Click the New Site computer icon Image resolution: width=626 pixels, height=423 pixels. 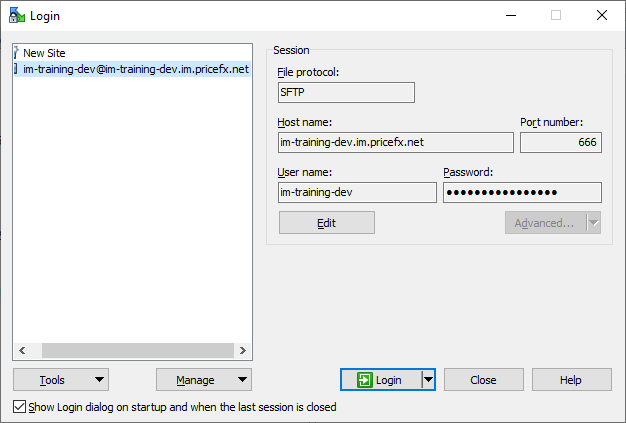[17, 52]
